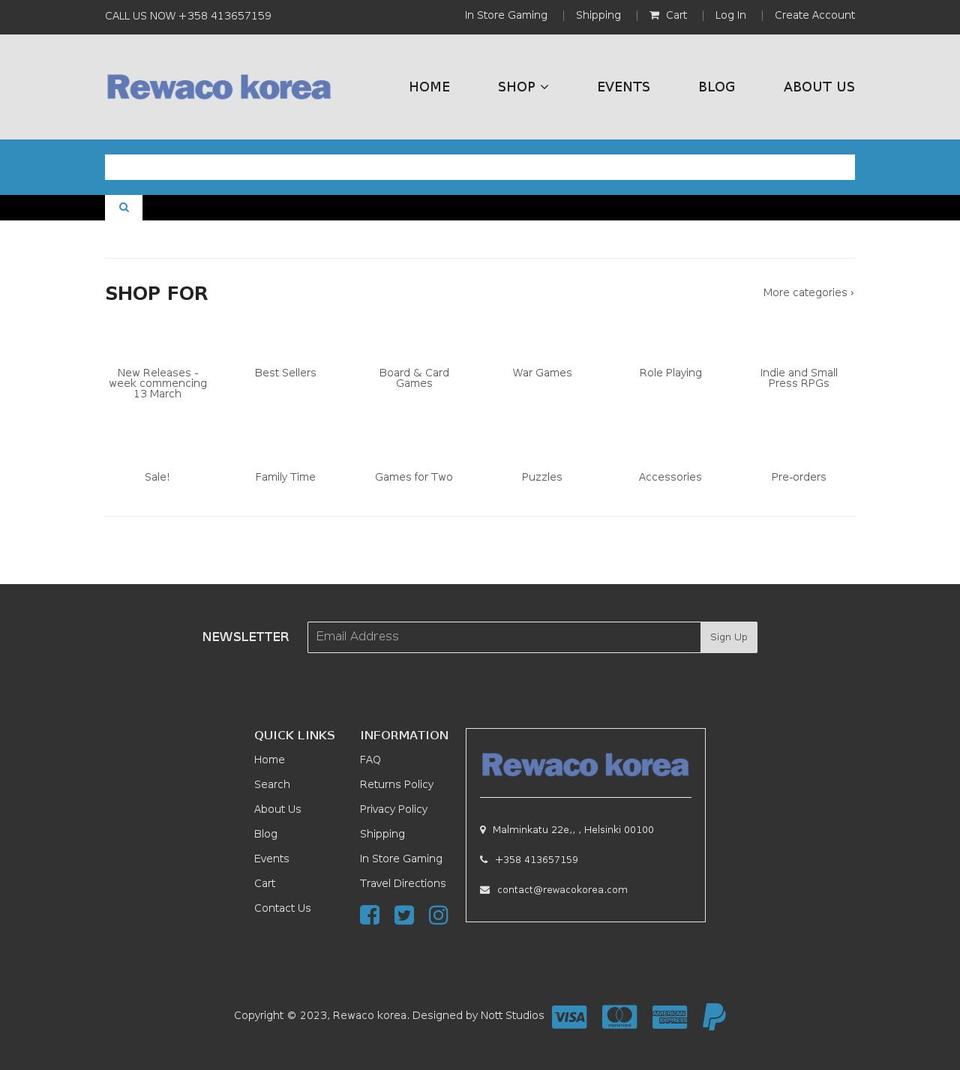Click footer phone number +358 413657159
The width and height of the screenshot is (960, 1070).
pyautogui.click(x=536, y=860)
